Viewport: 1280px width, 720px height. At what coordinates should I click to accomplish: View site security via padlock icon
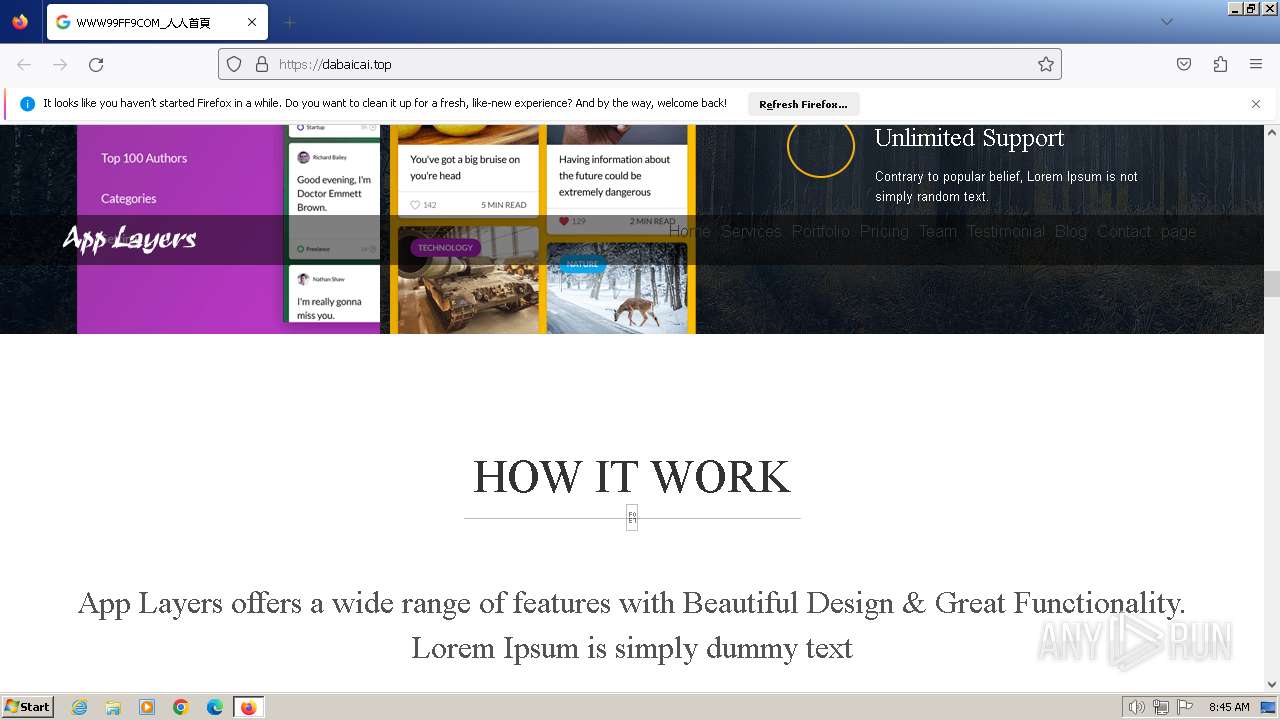click(262, 64)
